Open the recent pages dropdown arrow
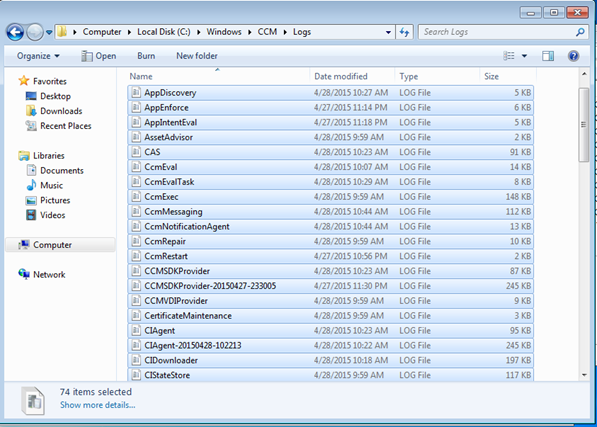This screenshot has height=427, width=597. coord(49,32)
